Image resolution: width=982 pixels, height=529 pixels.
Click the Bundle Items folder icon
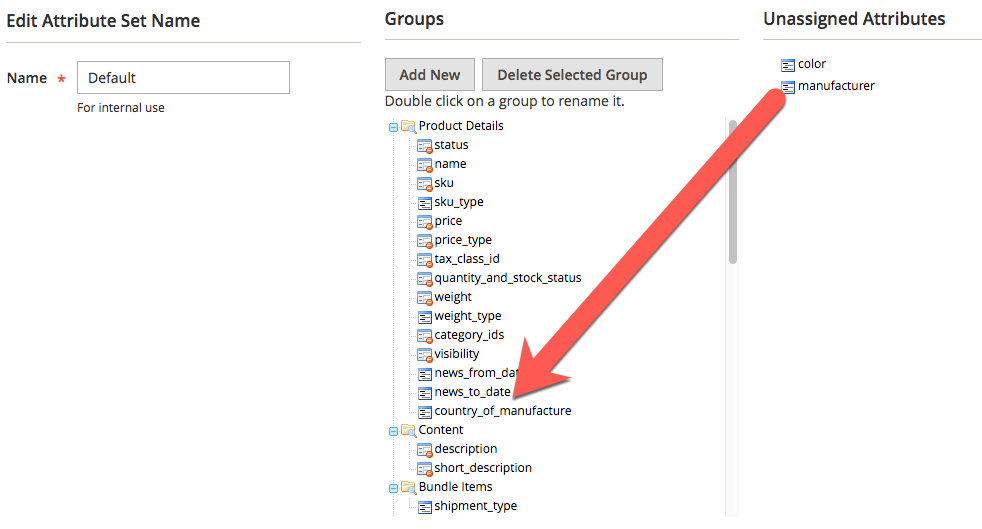[408, 488]
